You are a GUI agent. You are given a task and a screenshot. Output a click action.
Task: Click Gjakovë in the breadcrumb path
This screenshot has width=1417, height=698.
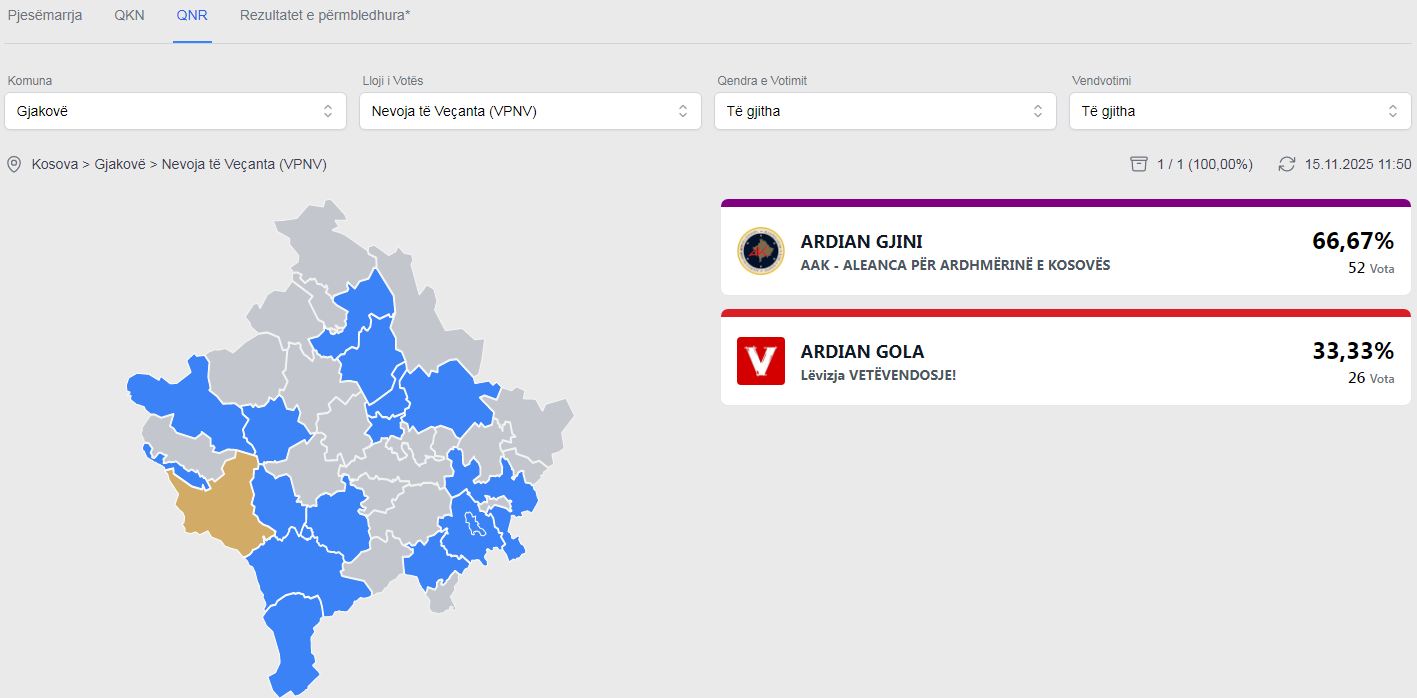120,164
